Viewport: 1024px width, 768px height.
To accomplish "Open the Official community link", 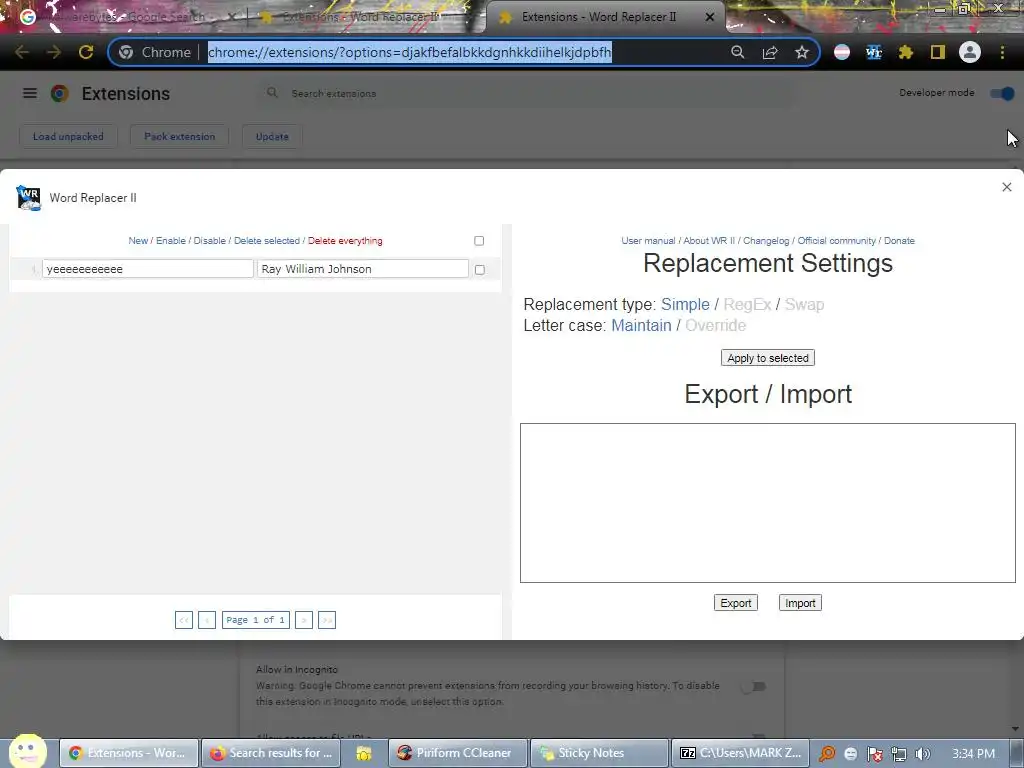I will coord(836,241).
